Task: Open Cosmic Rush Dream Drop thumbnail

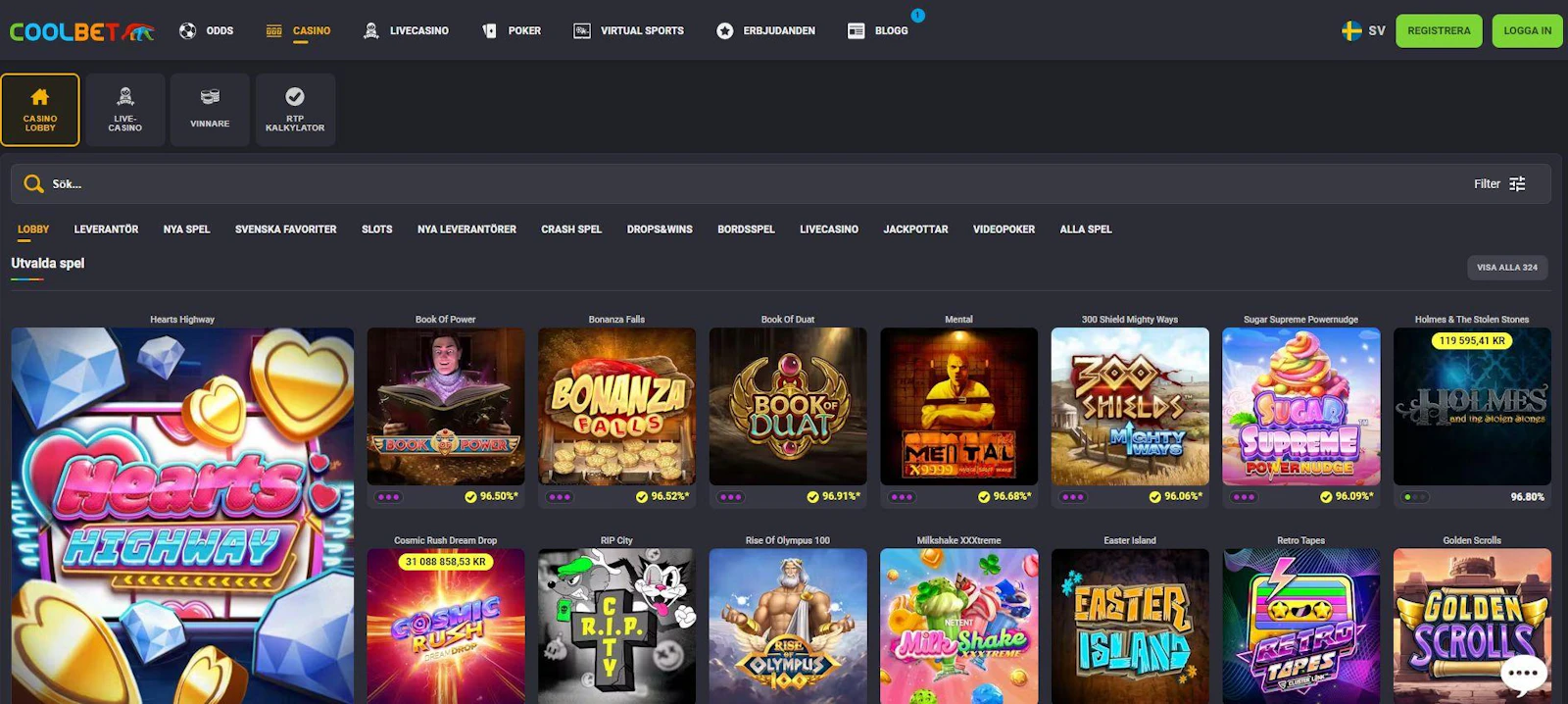Action: point(446,626)
